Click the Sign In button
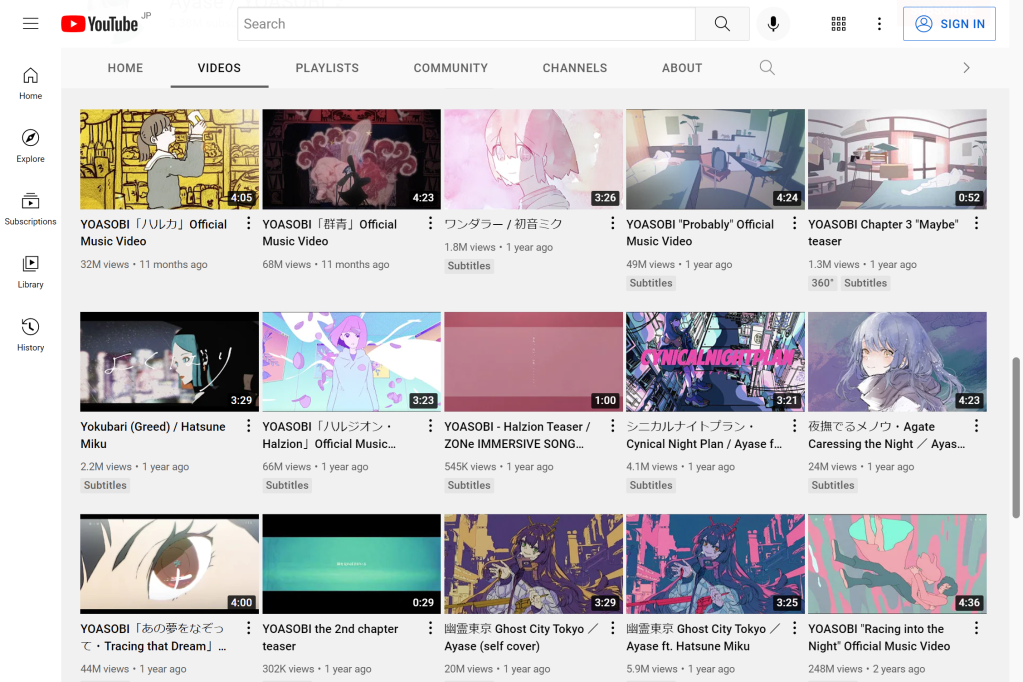Screen dimensions: 1023x682 point(949,24)
